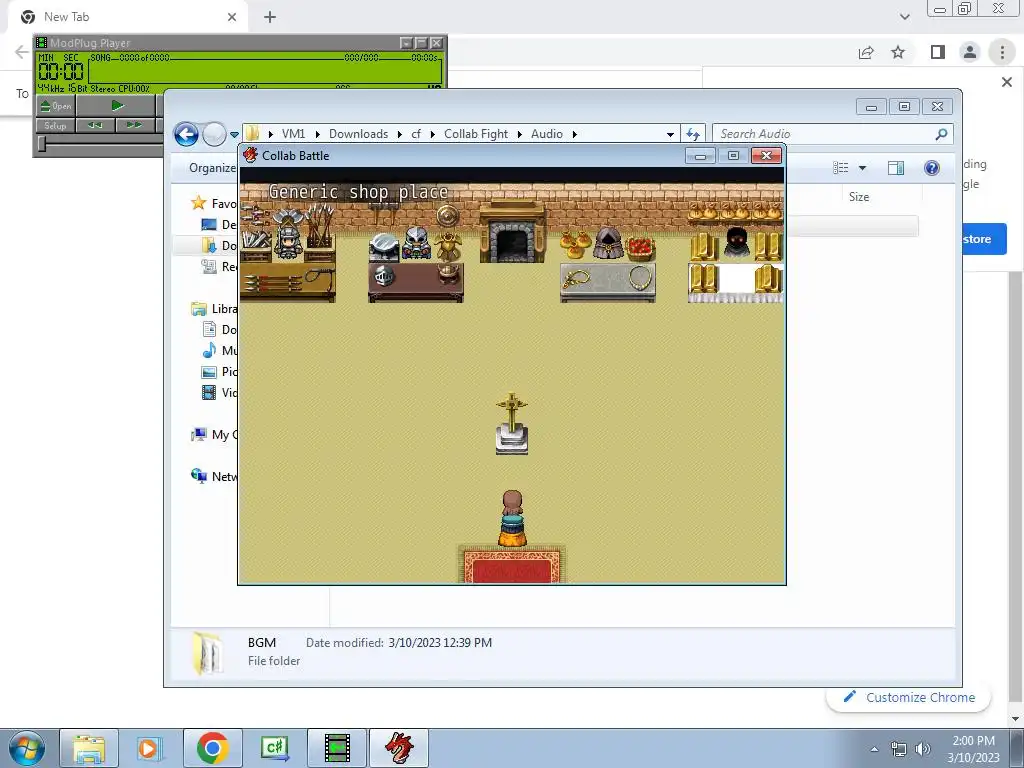
Task: Click necklace on the gray table
Action: pos(641,279)
